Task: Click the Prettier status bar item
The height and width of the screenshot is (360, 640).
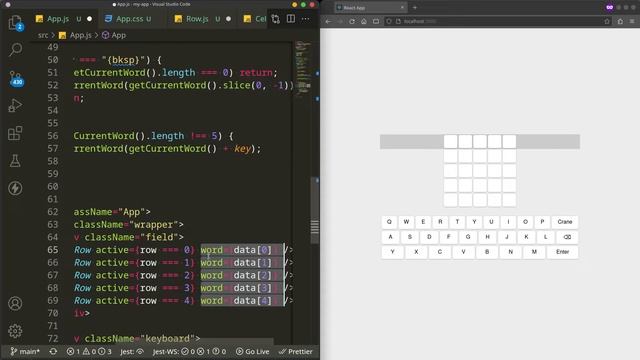Action: pos(296,351)
